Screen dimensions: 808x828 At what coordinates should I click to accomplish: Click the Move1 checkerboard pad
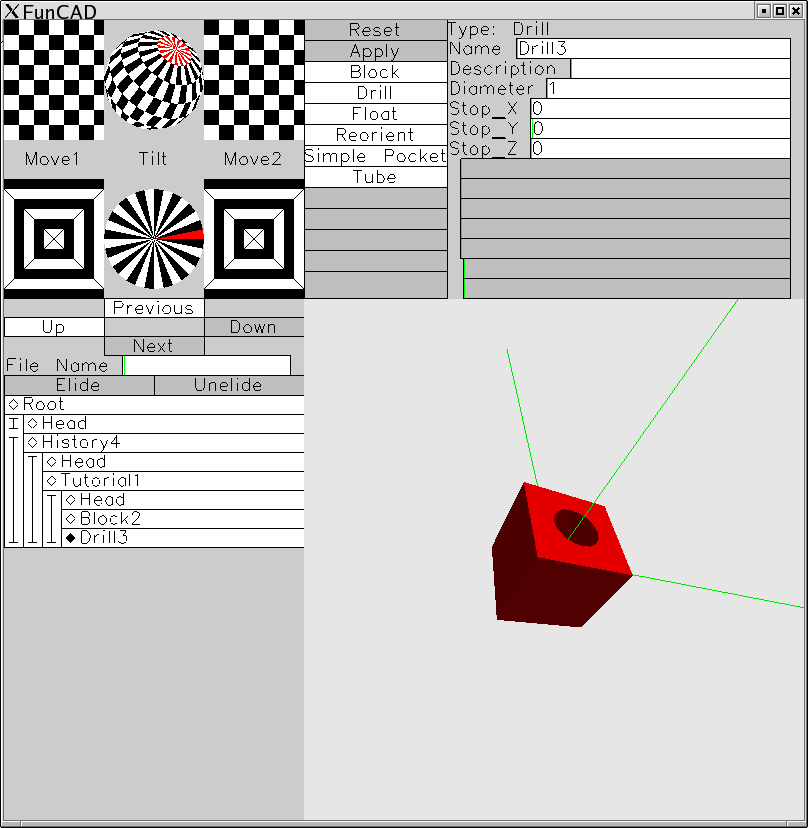(x=54, y=80)
